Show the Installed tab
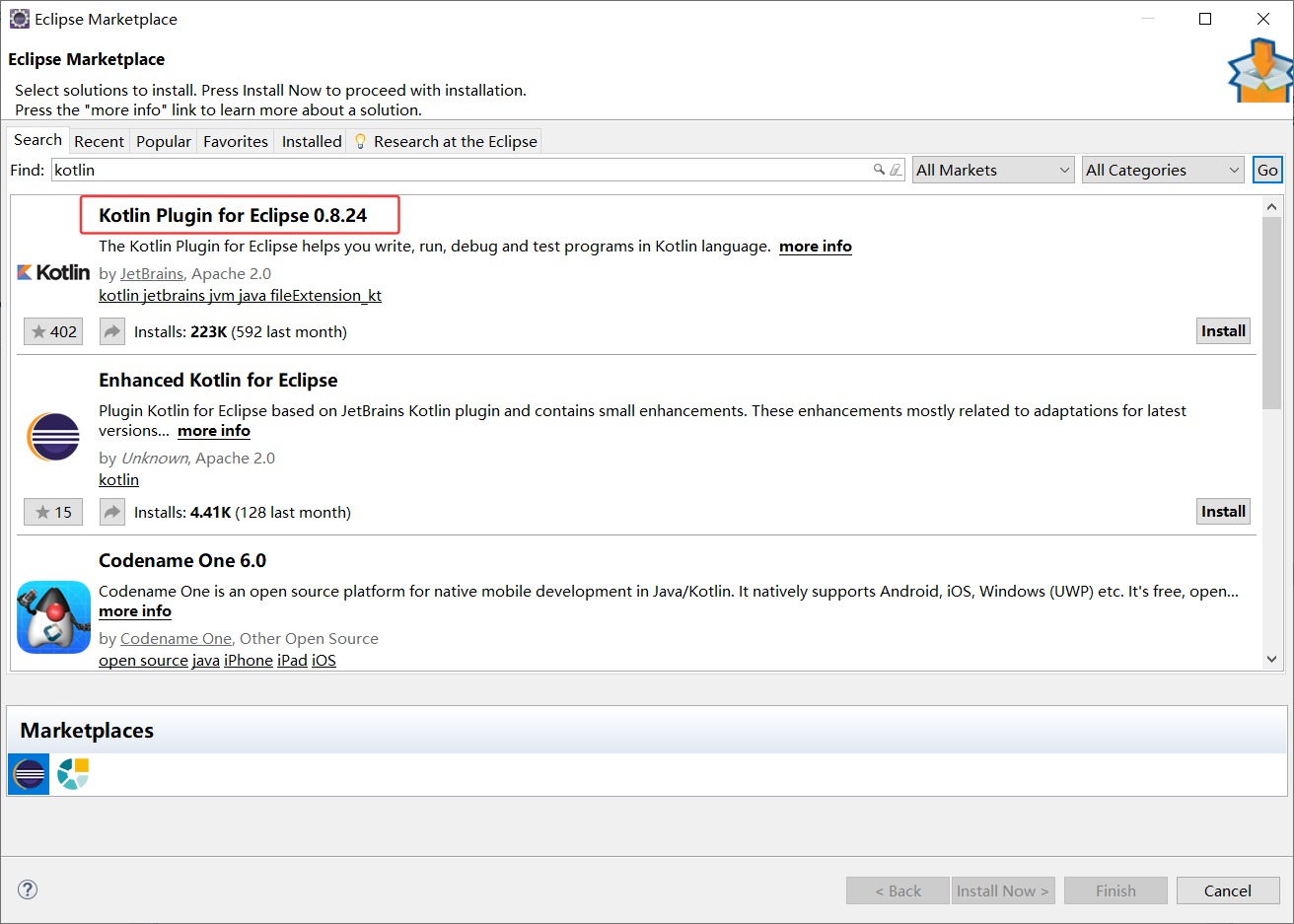The width and height of the screenshot is (1294, 924). tap(312, 141)
